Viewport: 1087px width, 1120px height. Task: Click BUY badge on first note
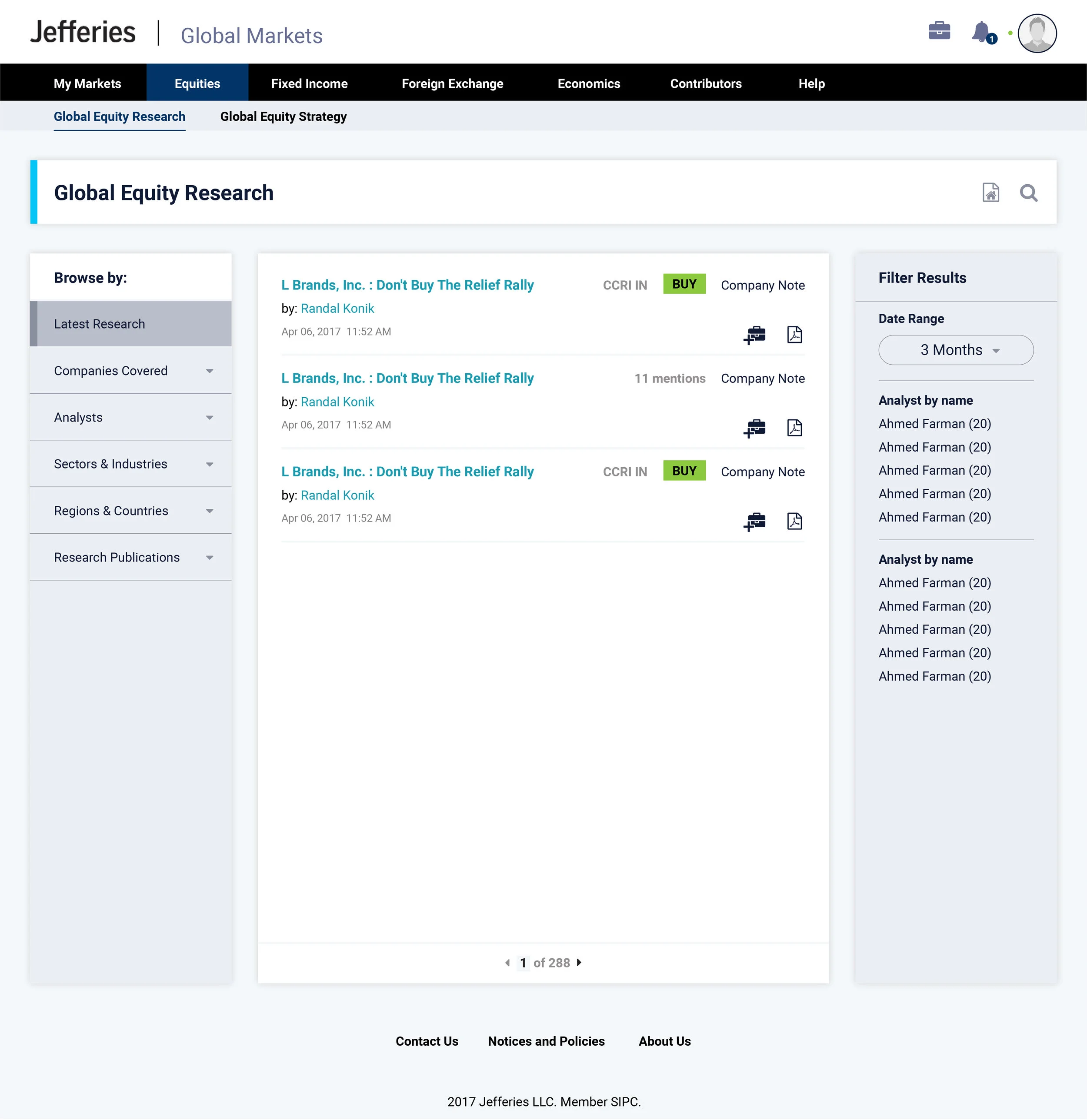tap(684, 284)
